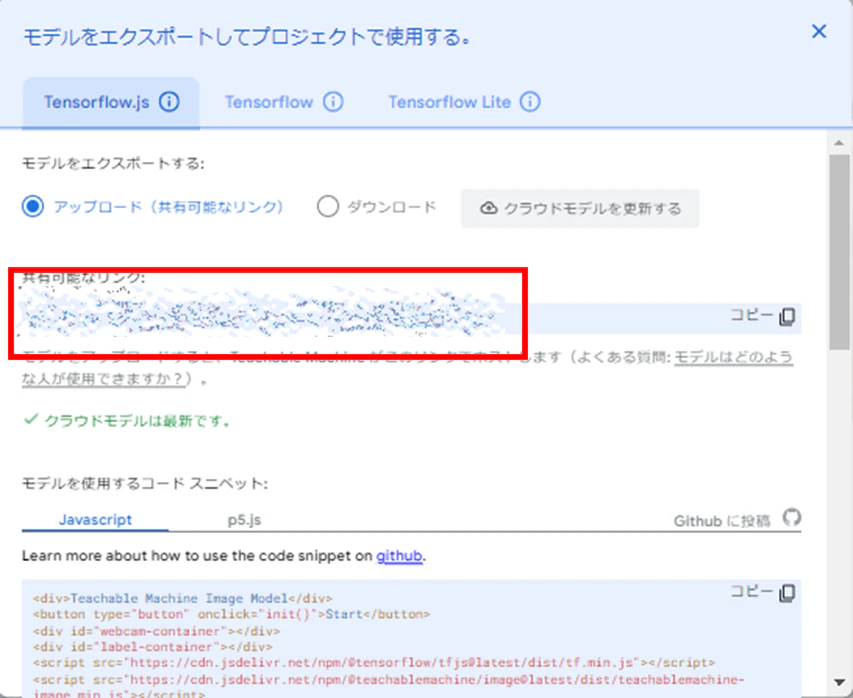Click the scrollbar down arrow
The width and height of the screenshot is (853, 698).
point(839,682)
